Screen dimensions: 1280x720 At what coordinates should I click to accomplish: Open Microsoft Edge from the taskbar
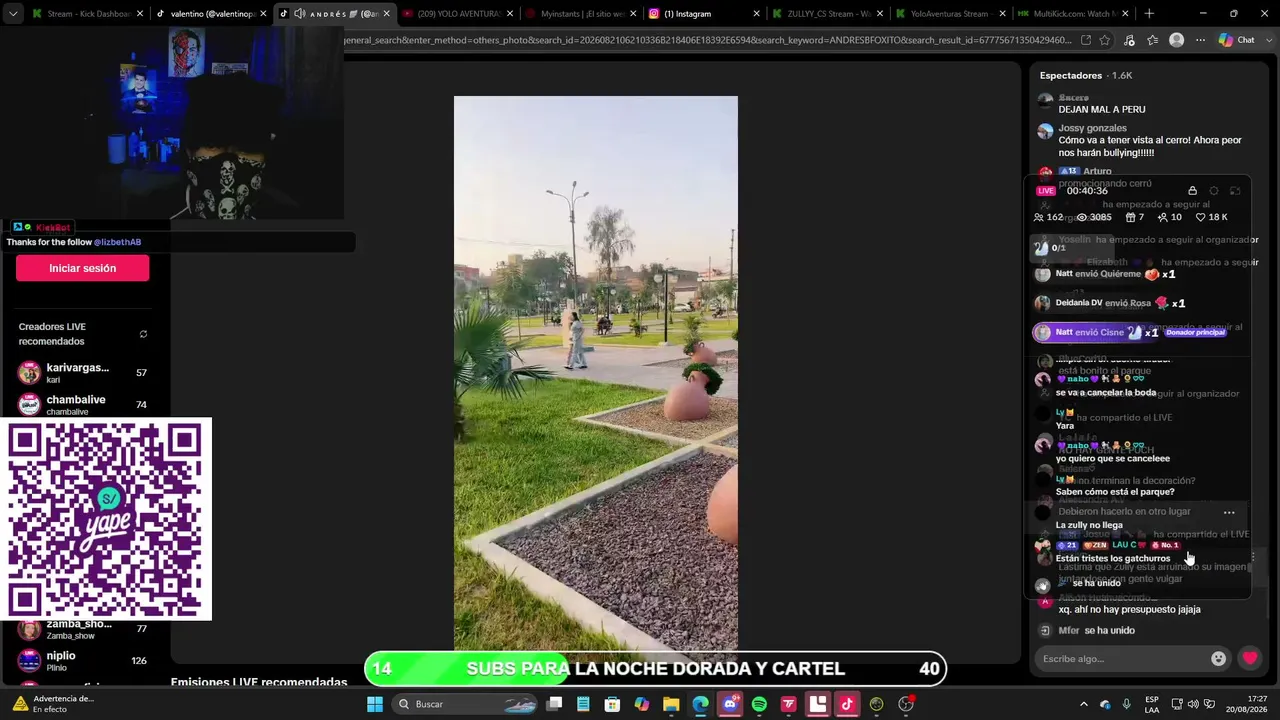[700, 704]
